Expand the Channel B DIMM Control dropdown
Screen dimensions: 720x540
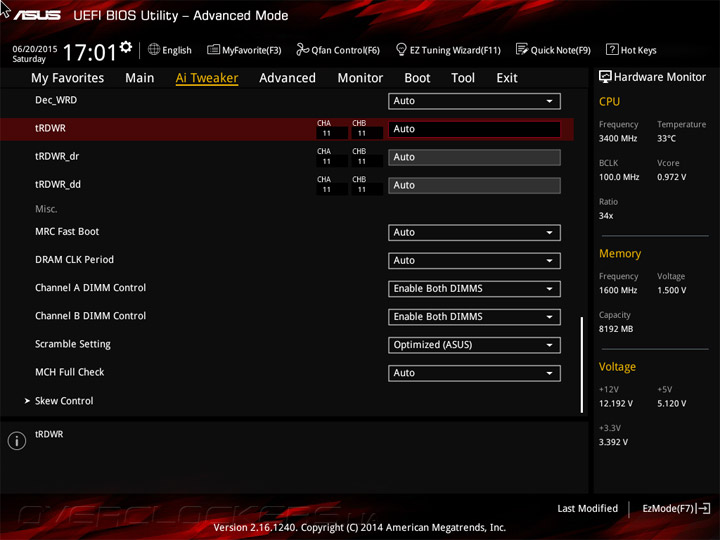474,316
